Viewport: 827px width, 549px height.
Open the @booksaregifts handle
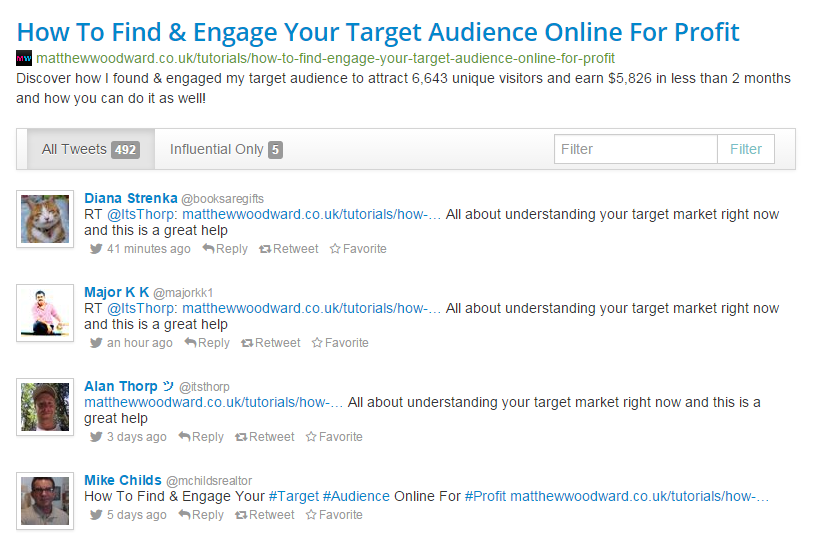pos(223,199)
